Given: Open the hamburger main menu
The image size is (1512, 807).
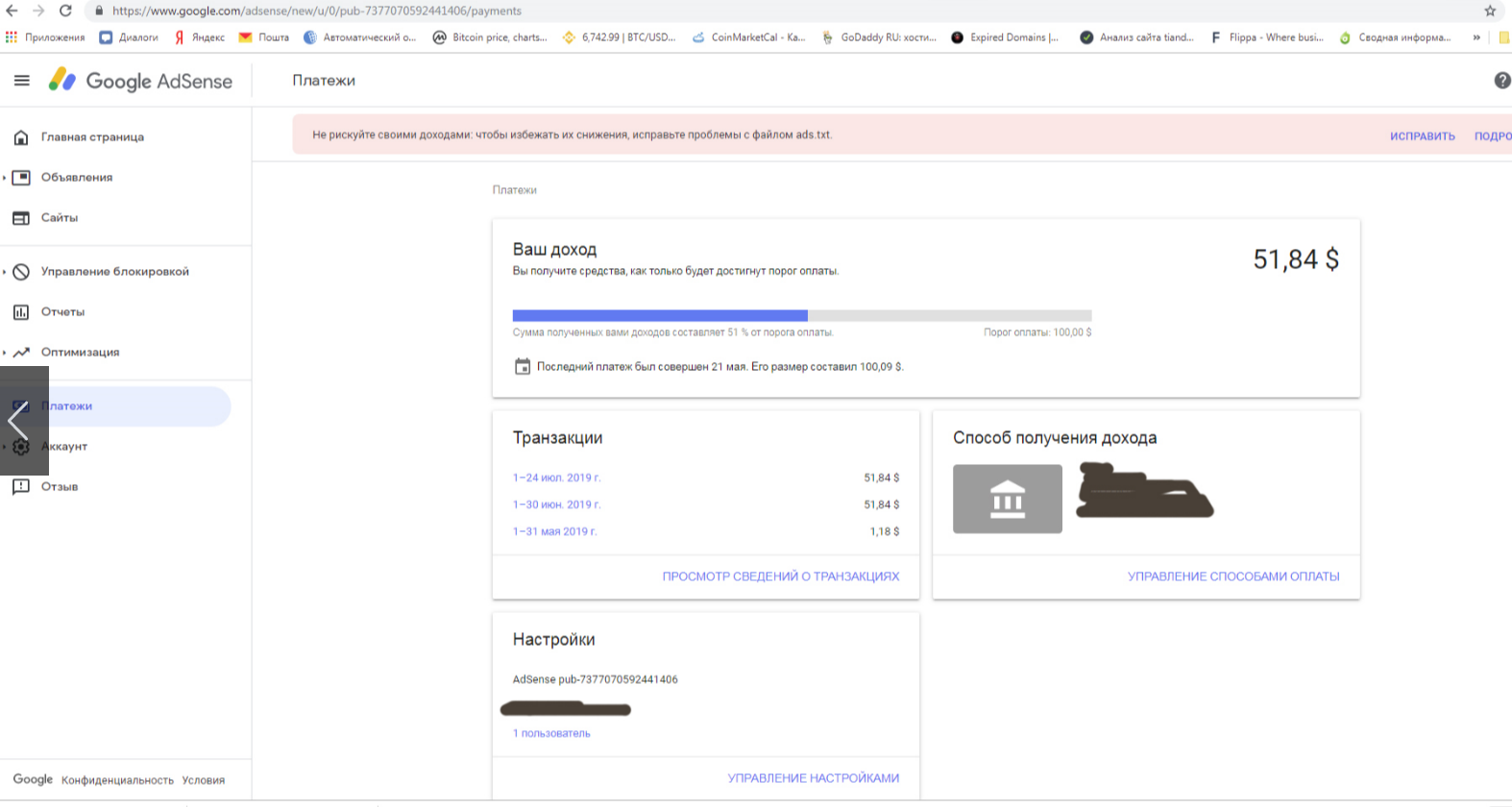Looking at the screenshot, I should pos(21,81).
